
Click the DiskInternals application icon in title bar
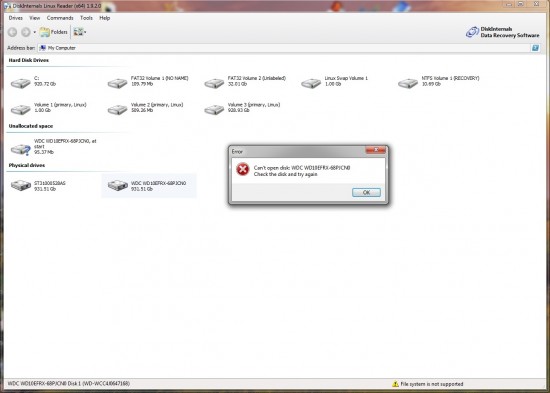pyautogui.click(x=7, y=6)
